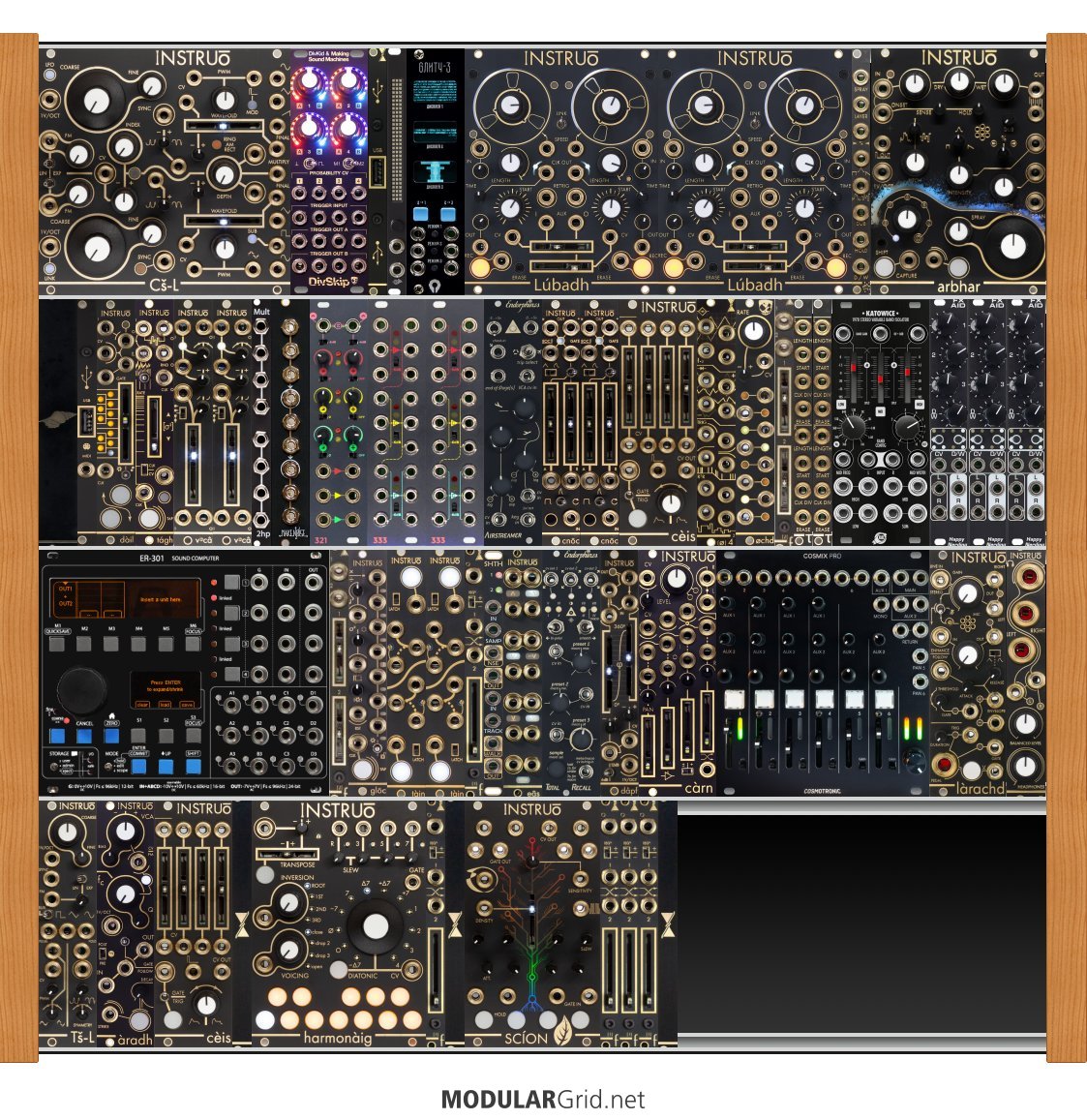Select the ER-301 channel 4 button

coord(232,674)
